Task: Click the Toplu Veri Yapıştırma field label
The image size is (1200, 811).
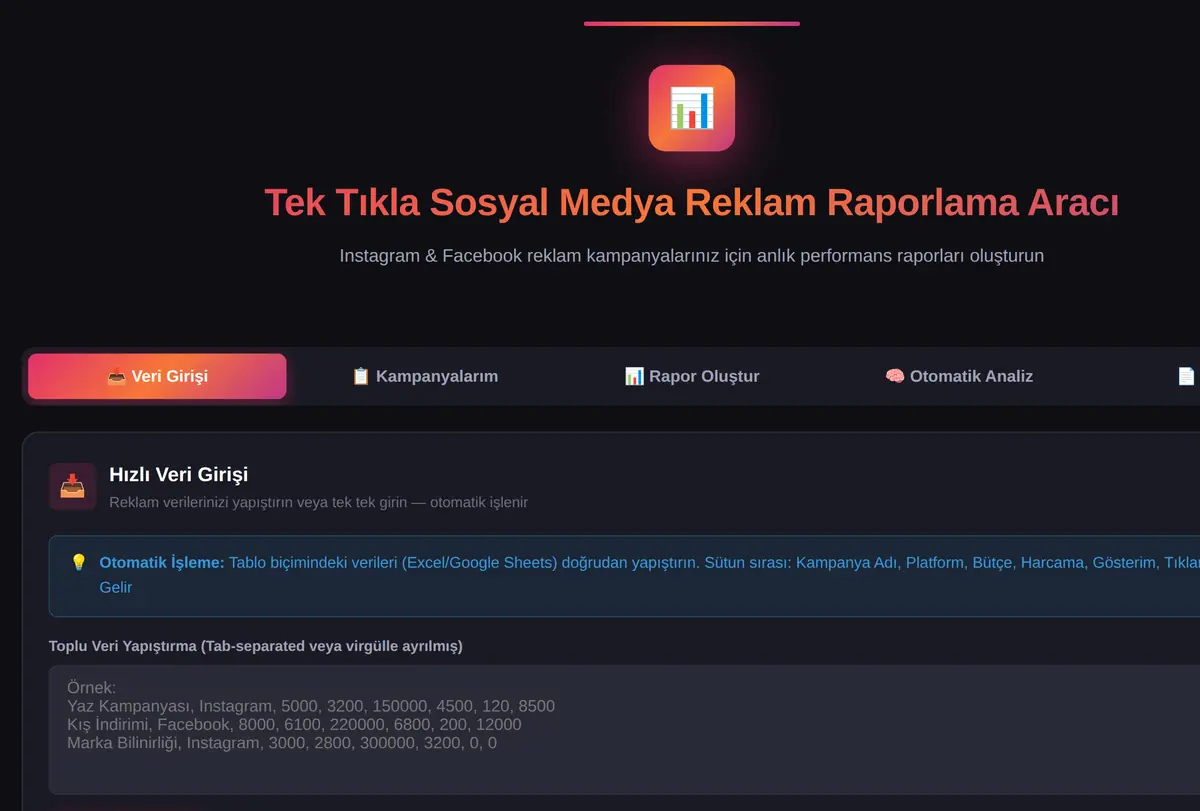Action: point(256,646)
